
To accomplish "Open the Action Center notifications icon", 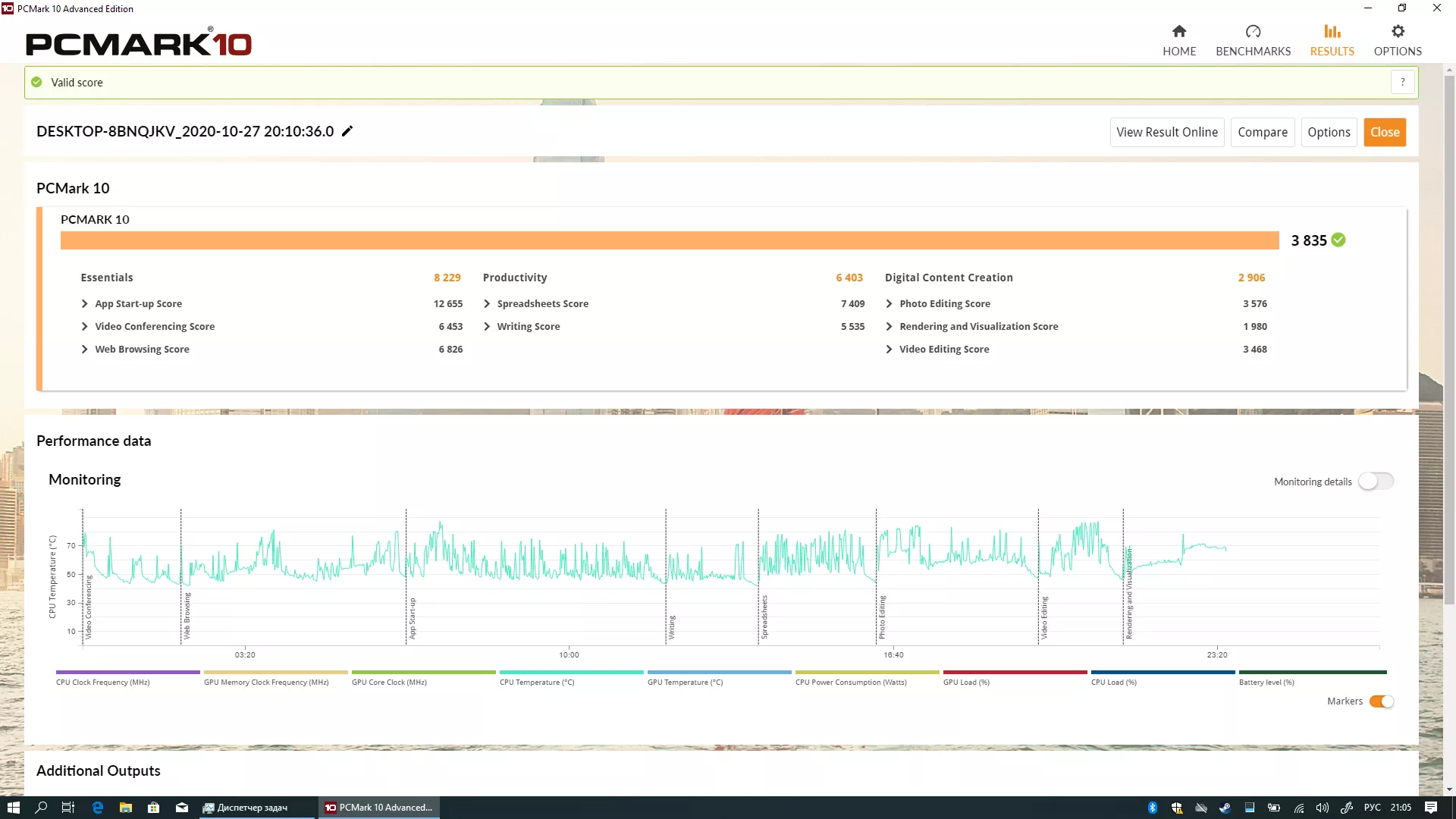I will [1431, 808].
